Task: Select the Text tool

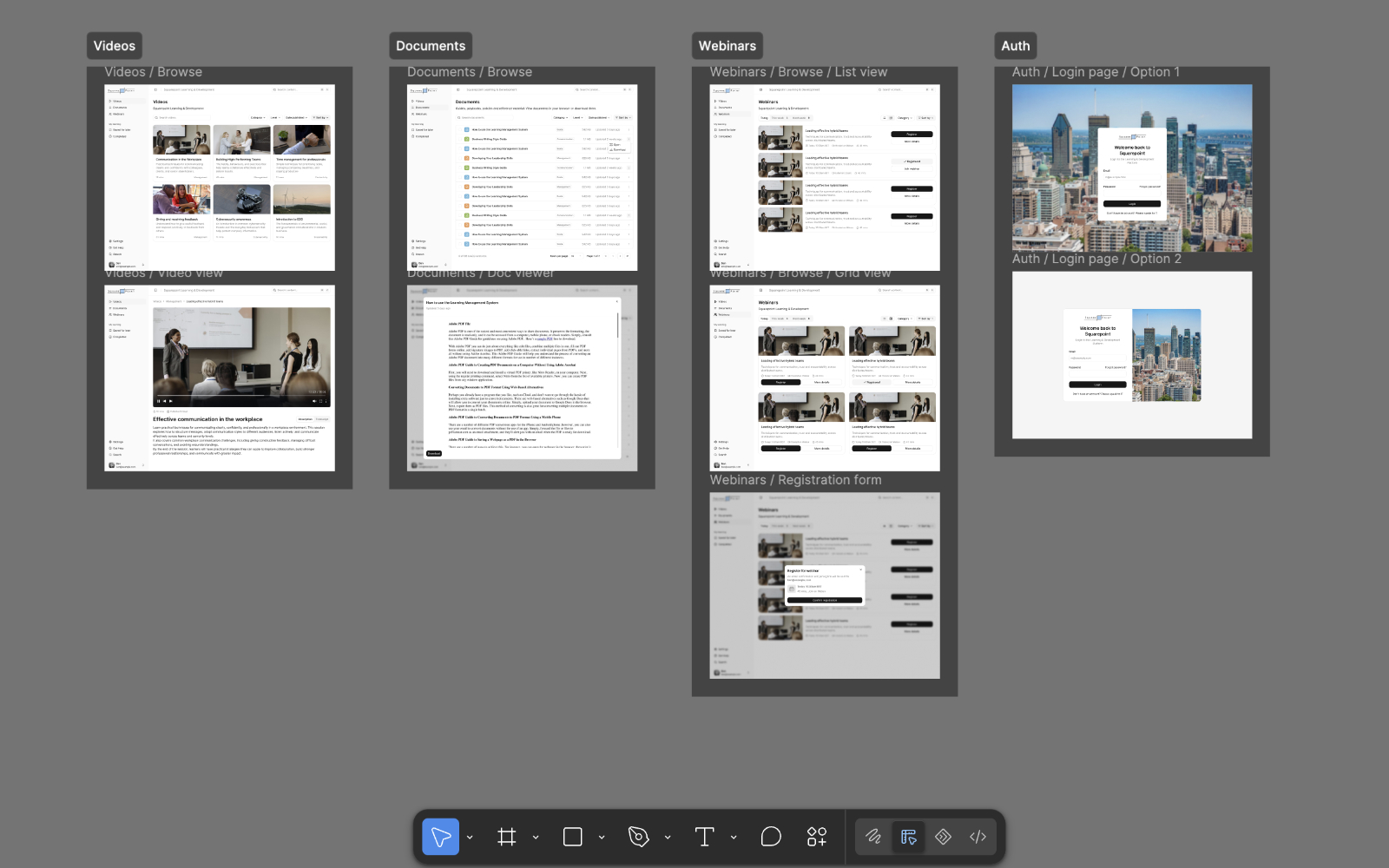Action: pyautogui.click(x=705, y=837)
